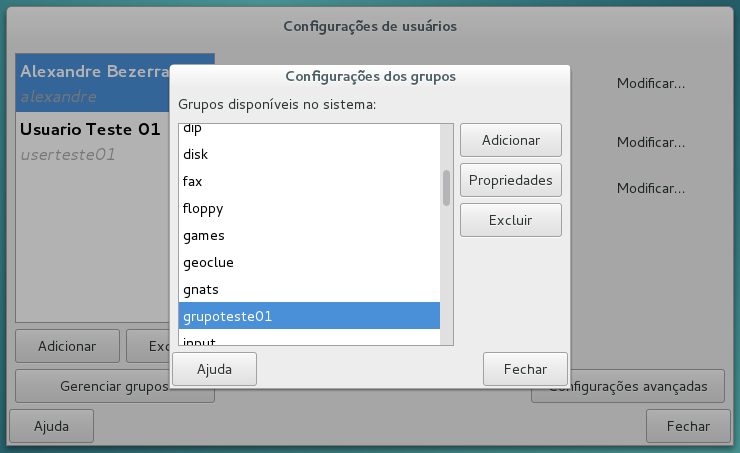Click Adicionar in the groups dialog
Screen dimensions: 740x453
(511, 140)
